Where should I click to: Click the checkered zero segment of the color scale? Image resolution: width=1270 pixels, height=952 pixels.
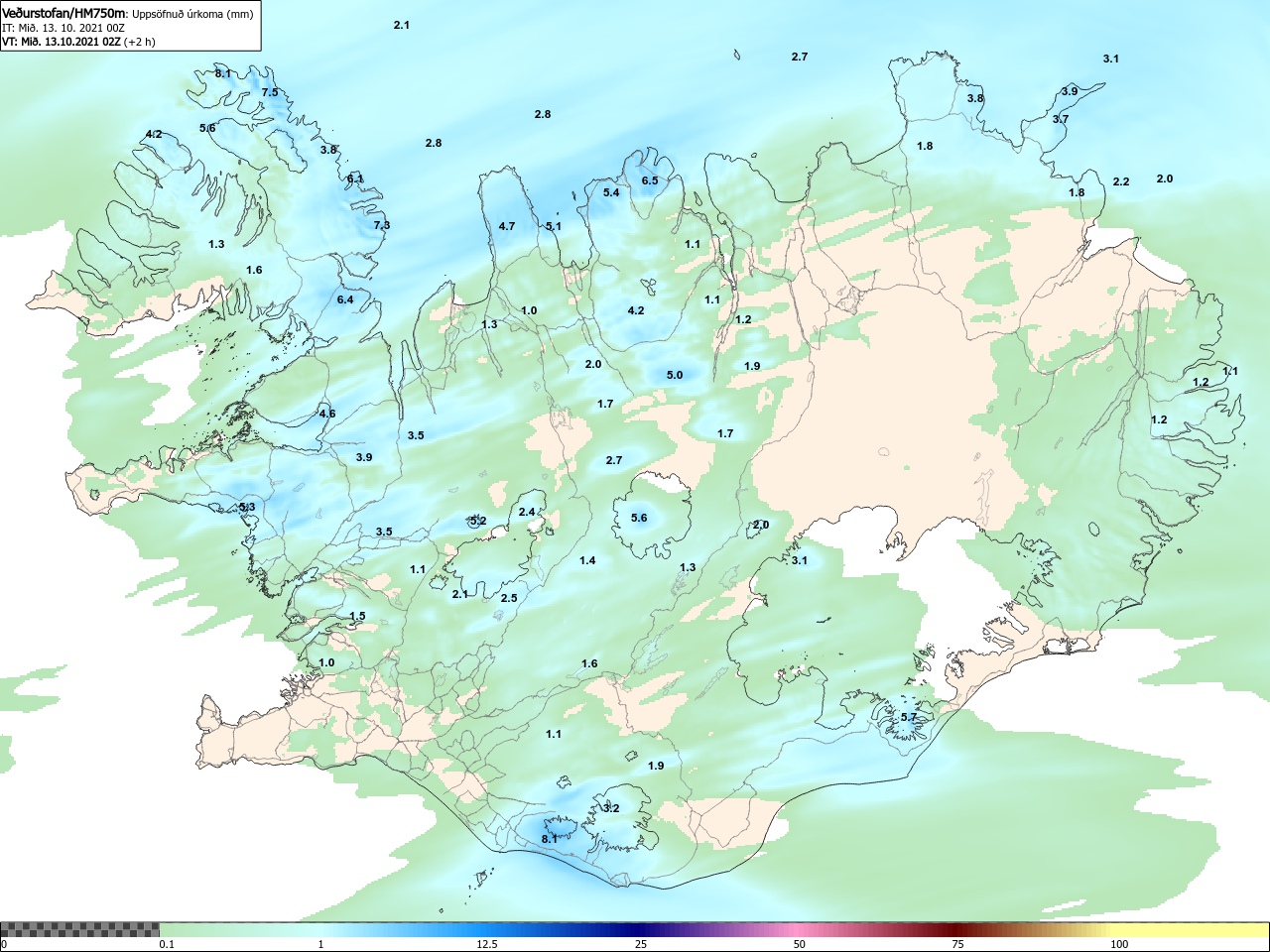(79, 930)
